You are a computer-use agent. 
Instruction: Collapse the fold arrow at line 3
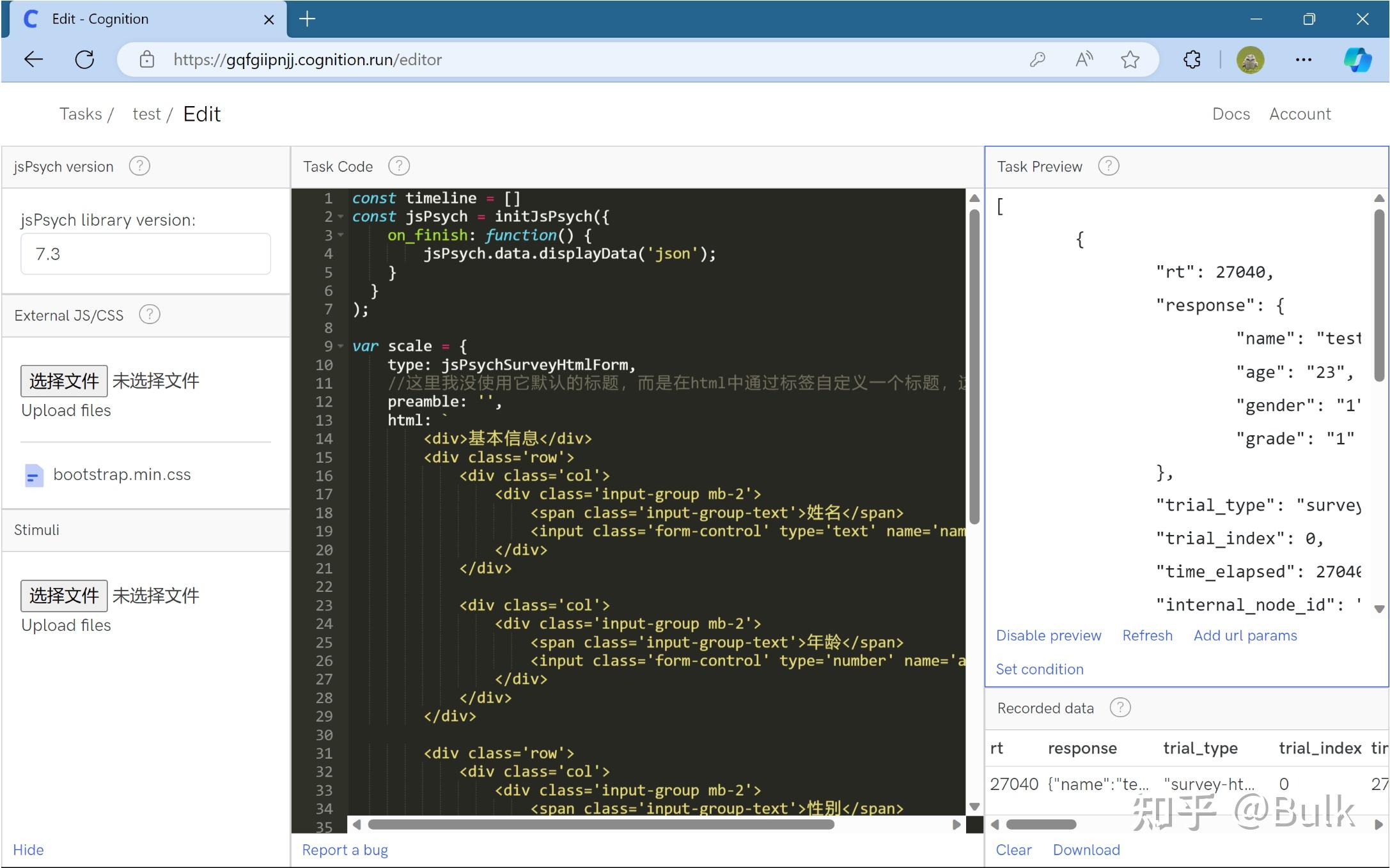point(341,235)
